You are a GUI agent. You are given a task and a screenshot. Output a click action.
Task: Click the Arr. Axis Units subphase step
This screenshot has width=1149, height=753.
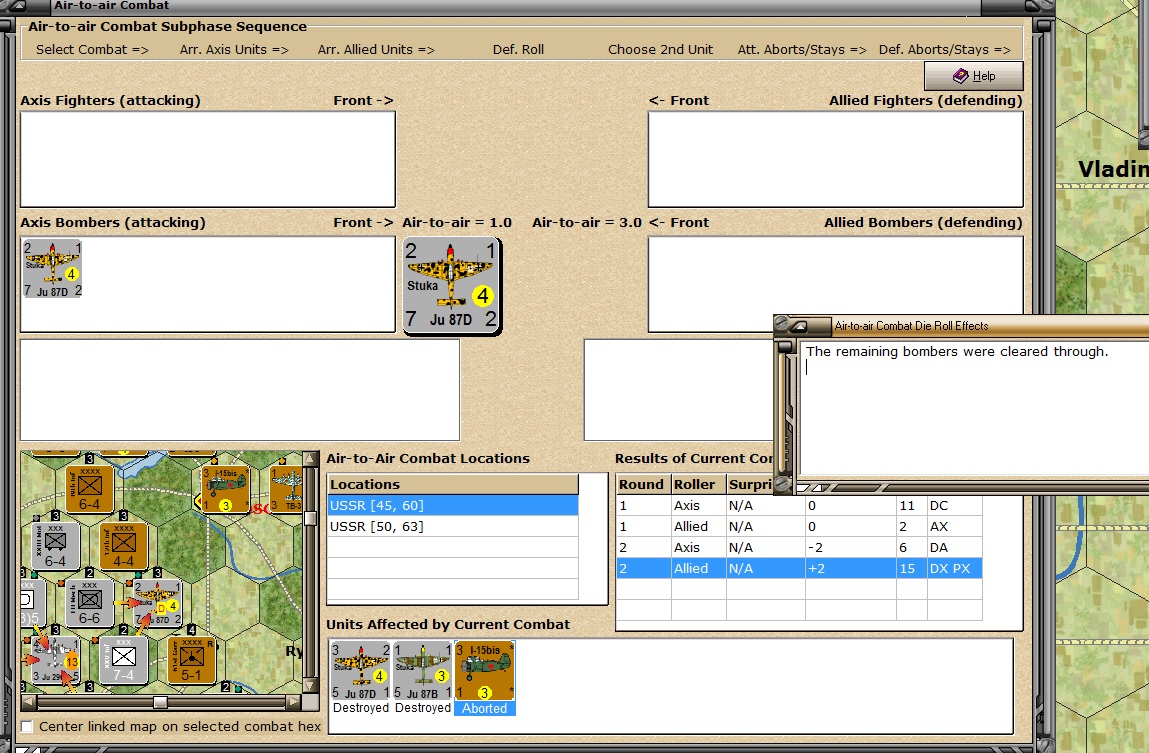[x=234, y=50]
